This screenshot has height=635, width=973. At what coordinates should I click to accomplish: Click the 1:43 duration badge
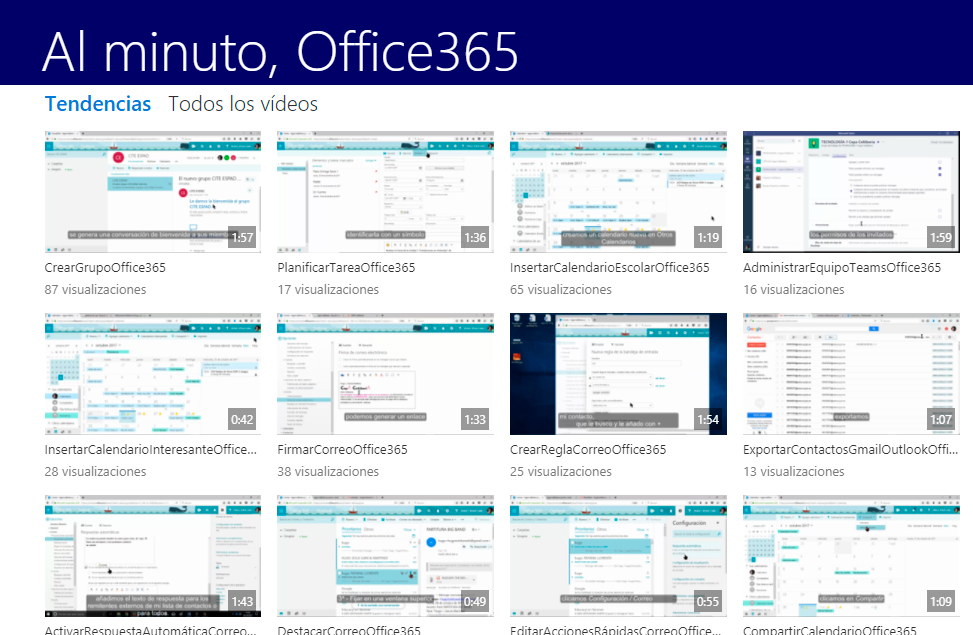click(x=242, y=601)
